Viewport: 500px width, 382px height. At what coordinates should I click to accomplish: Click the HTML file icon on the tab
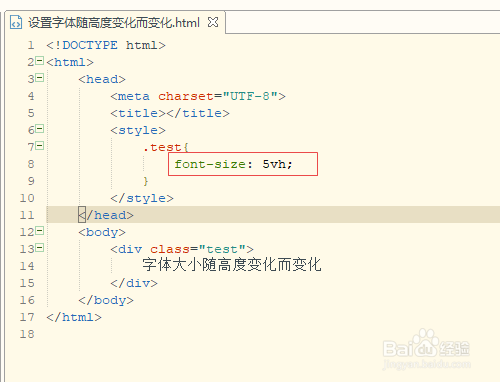pos(16,23)
